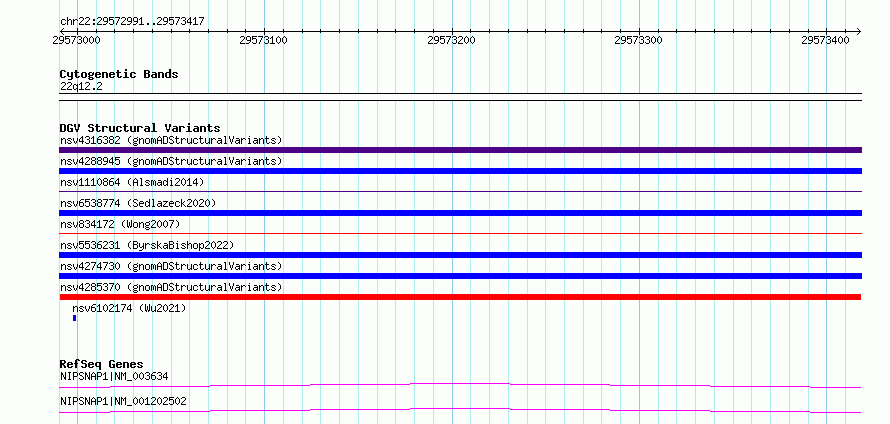
Task: Click ruler position 29573000
Action: [76, 40]
